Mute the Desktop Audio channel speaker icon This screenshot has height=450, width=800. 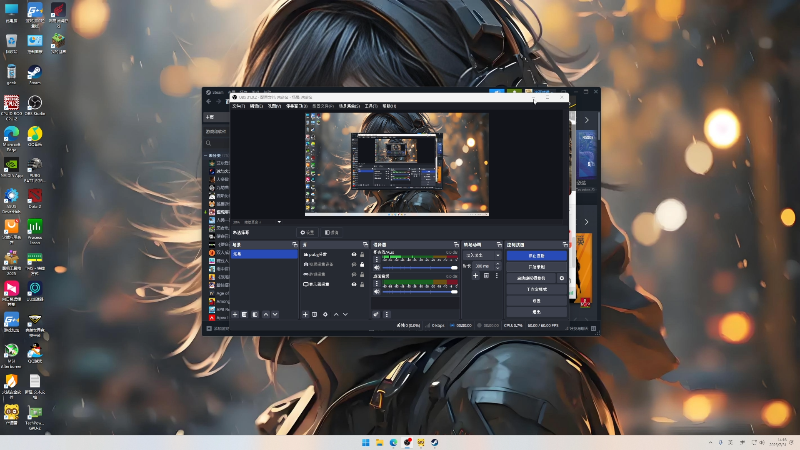(377, 292)
